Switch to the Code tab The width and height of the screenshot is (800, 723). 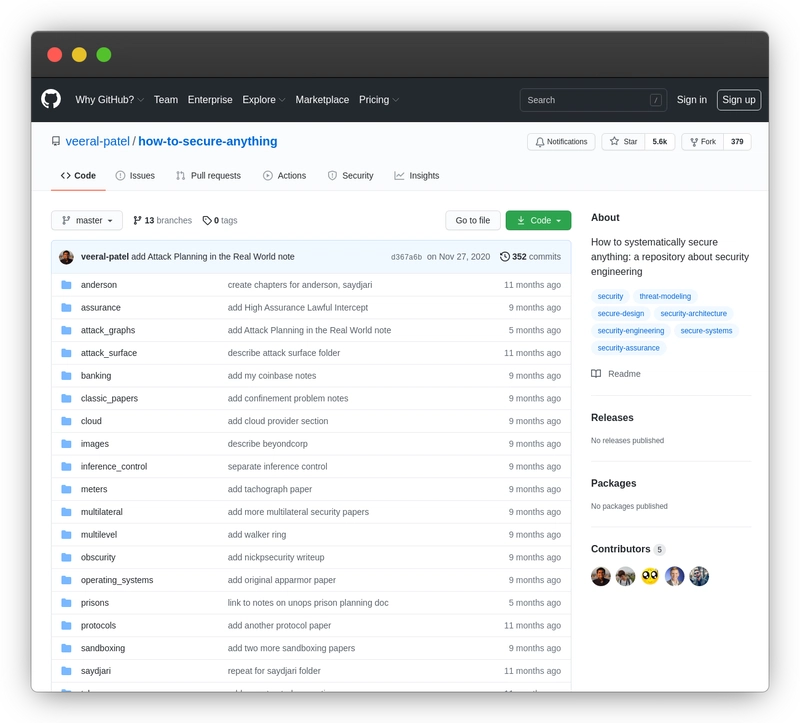pyautogui.click(x=78, y=176)
